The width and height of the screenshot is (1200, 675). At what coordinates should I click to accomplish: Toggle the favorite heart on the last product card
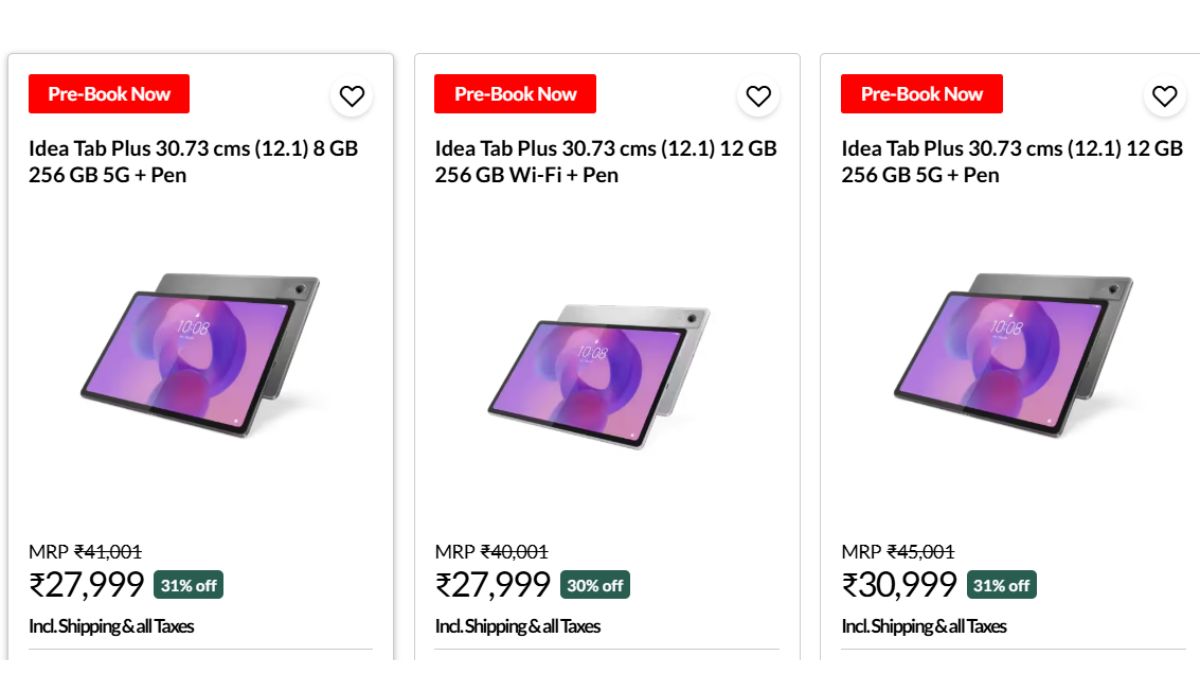point(1165,96)
